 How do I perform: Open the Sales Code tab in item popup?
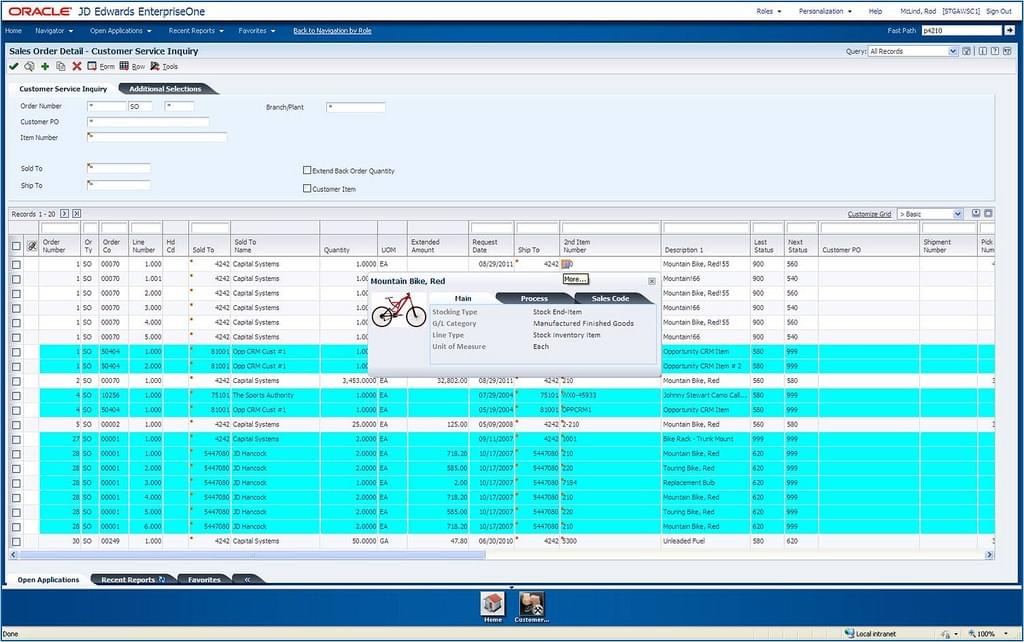tap(610, 298)
